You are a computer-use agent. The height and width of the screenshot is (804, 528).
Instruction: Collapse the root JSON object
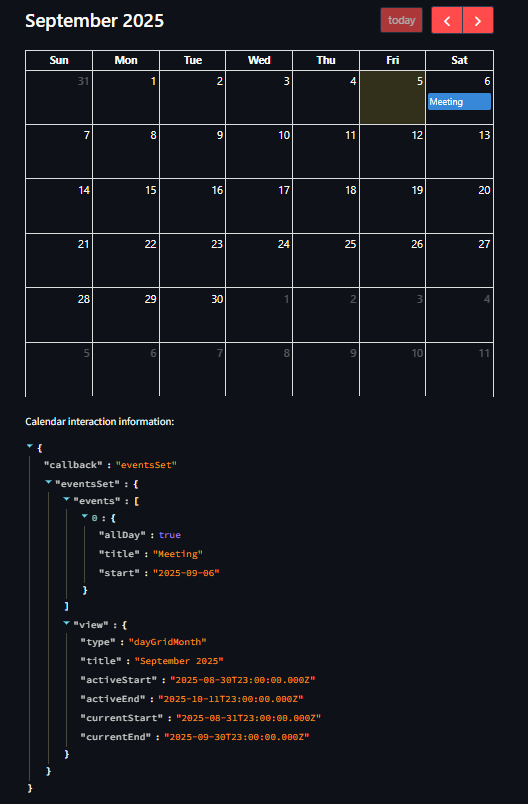(30, 447)
